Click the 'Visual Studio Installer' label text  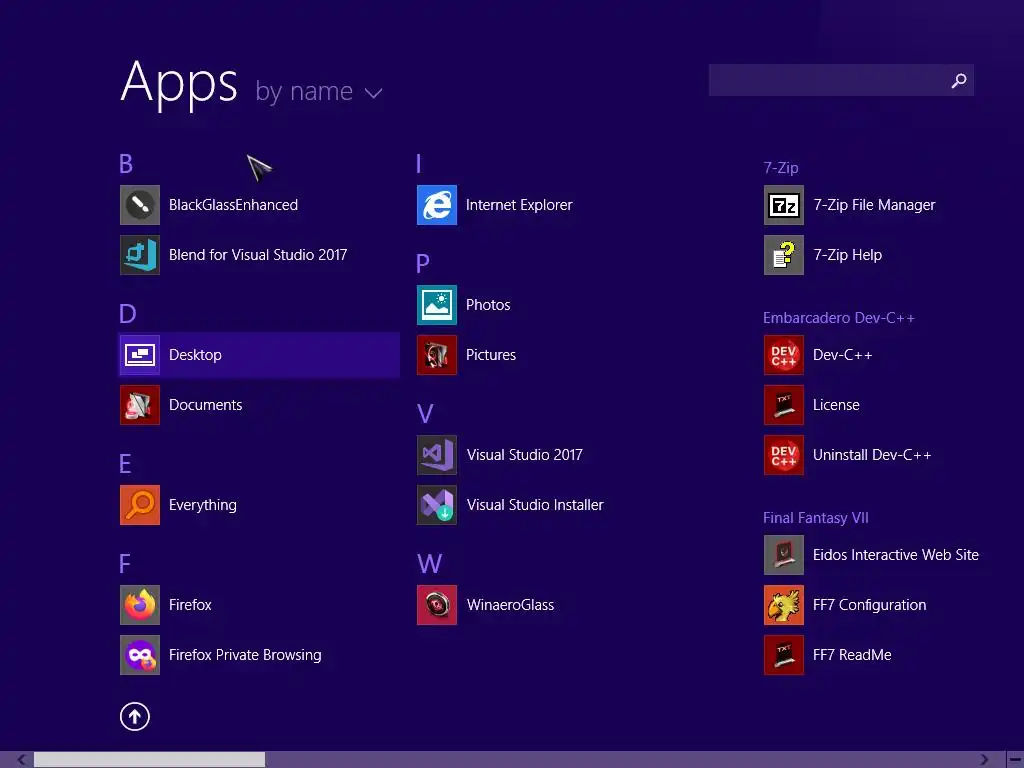tap(535, 505)
